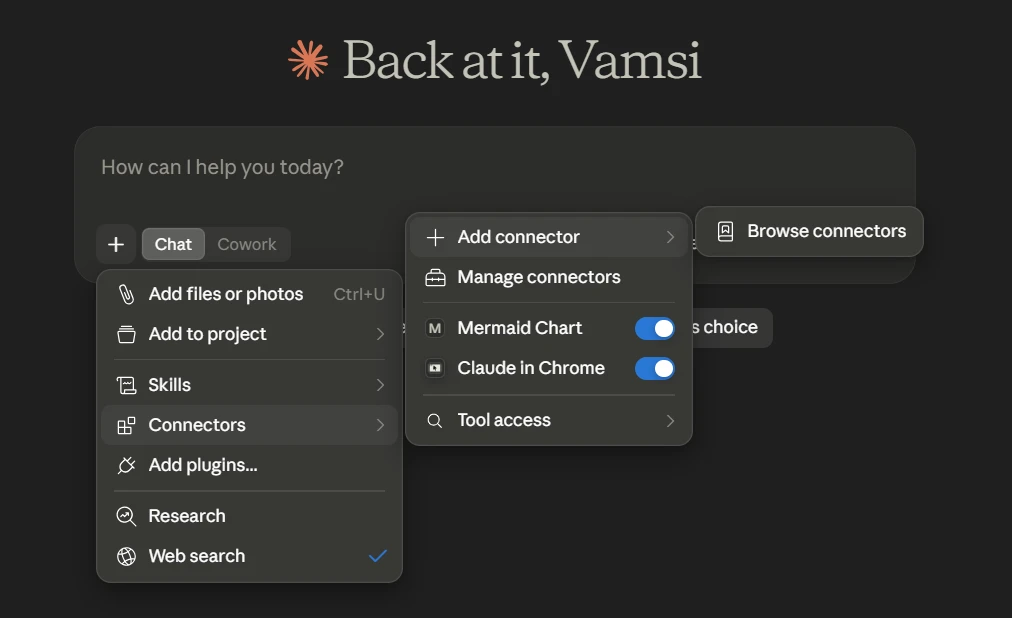Disable the Mermaid Chart connector toggle
Screen dimensions: 1012x618
tap(654, 328)
